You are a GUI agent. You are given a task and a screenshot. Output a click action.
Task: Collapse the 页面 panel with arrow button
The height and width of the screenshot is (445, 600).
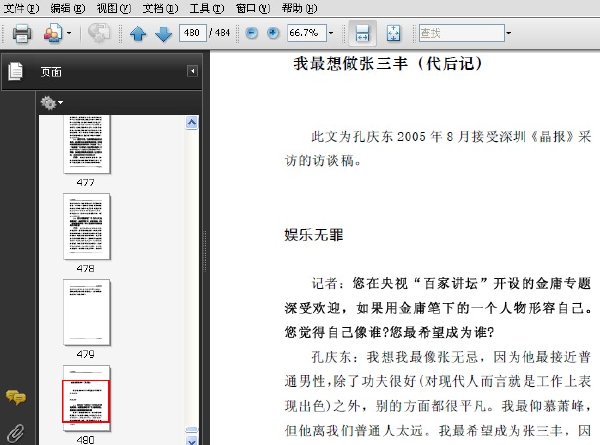[192, 71]
